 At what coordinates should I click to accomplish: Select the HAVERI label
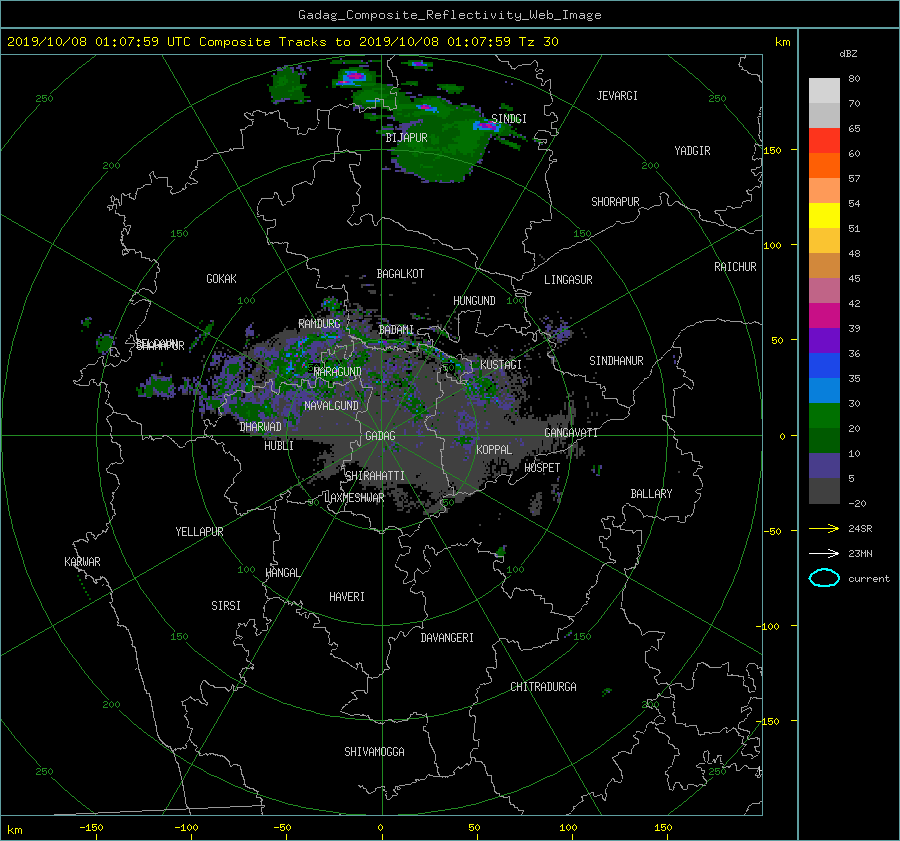347,597
